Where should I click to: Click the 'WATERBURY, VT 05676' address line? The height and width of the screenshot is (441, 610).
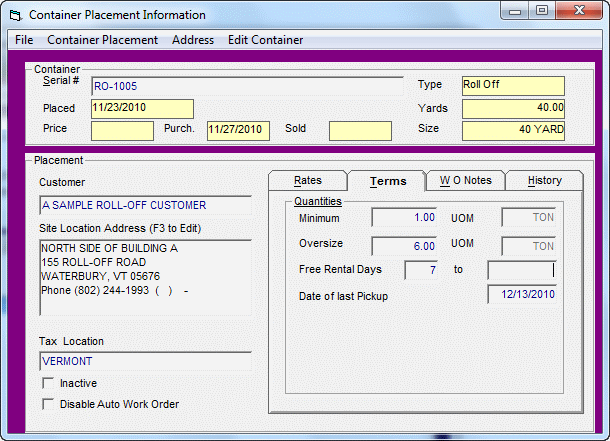coord(100,276)
